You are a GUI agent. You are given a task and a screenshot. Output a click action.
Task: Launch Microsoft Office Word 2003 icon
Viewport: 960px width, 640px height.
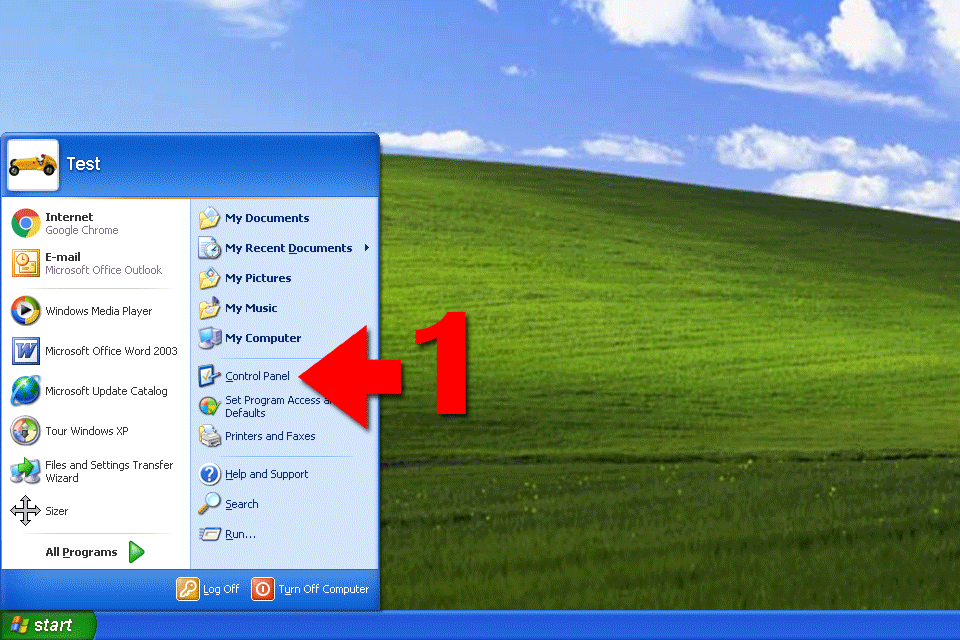click(25, 351)
